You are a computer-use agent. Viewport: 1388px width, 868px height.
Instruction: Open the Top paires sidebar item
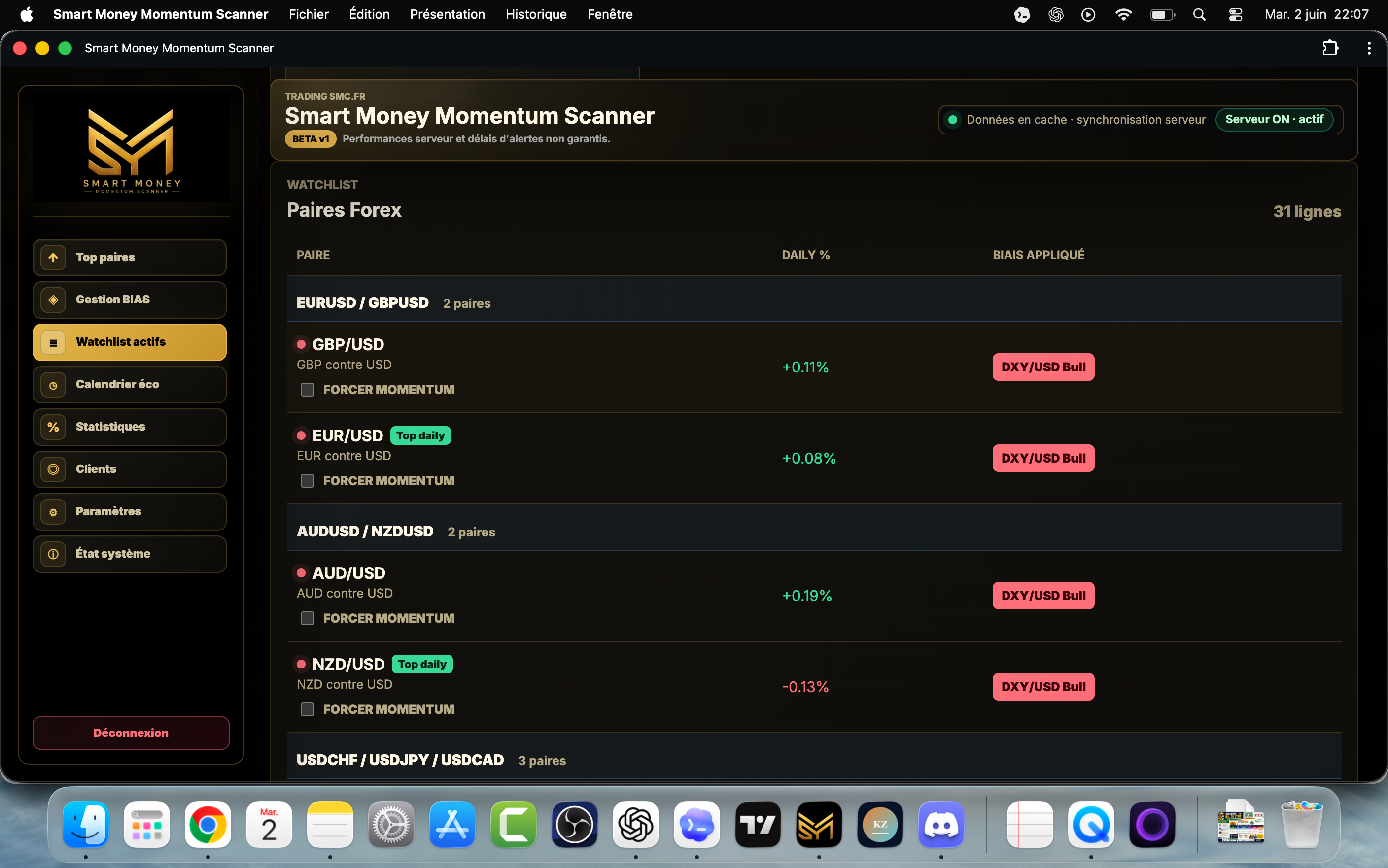coord(129,257)
